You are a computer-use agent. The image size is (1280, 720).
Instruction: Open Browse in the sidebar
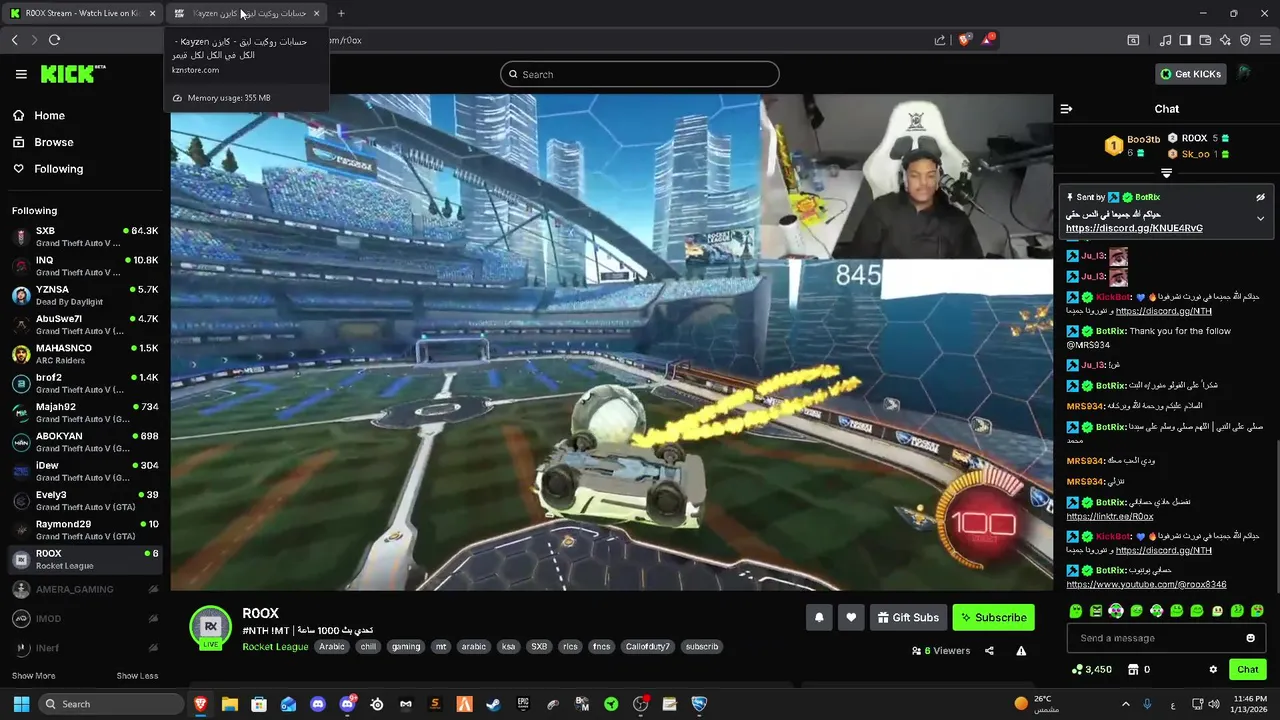coord(53,142)
